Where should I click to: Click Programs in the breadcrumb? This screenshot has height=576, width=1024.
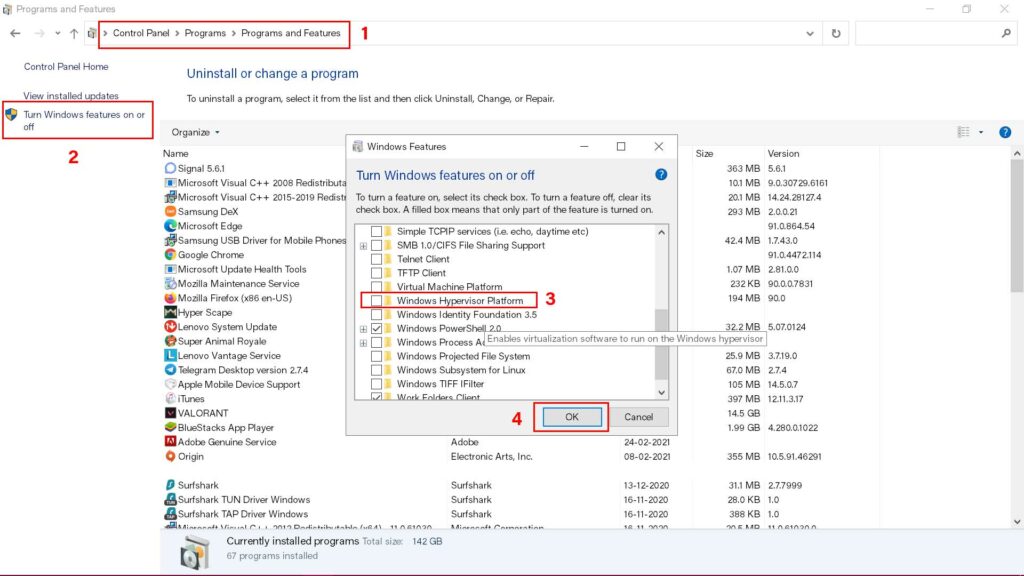[x=205, y=33]
